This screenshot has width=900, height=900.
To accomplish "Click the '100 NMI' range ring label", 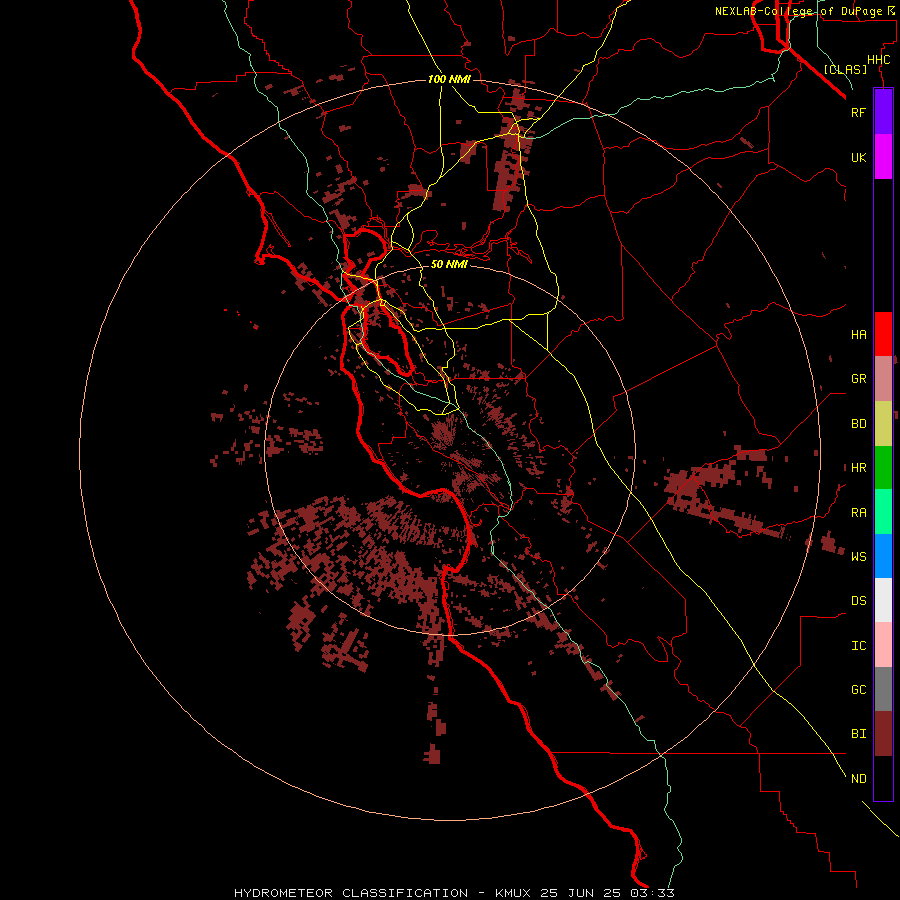I will click(449, 79).
